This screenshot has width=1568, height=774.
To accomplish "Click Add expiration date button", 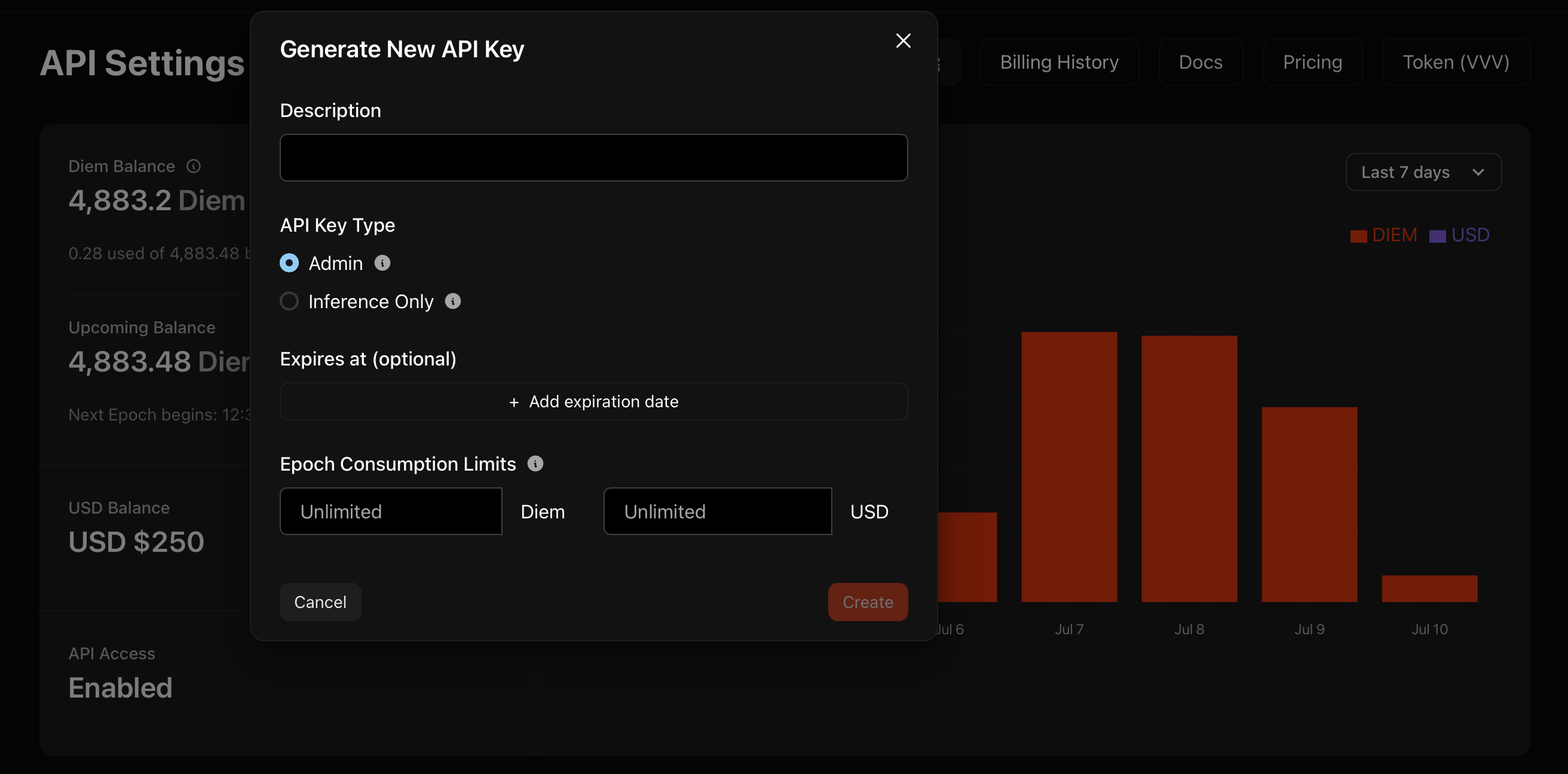I will [593, 401].
